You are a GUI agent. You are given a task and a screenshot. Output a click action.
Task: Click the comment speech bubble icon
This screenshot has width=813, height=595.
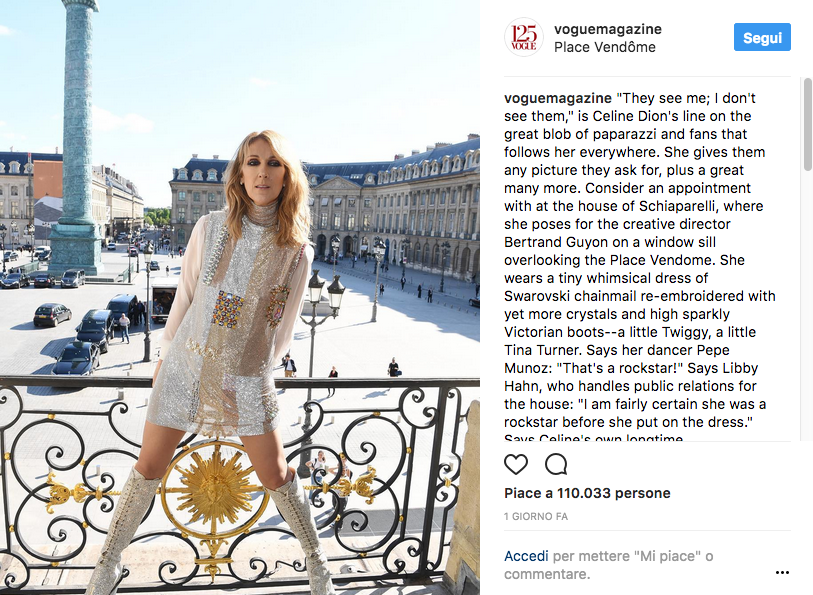(556, 464)
